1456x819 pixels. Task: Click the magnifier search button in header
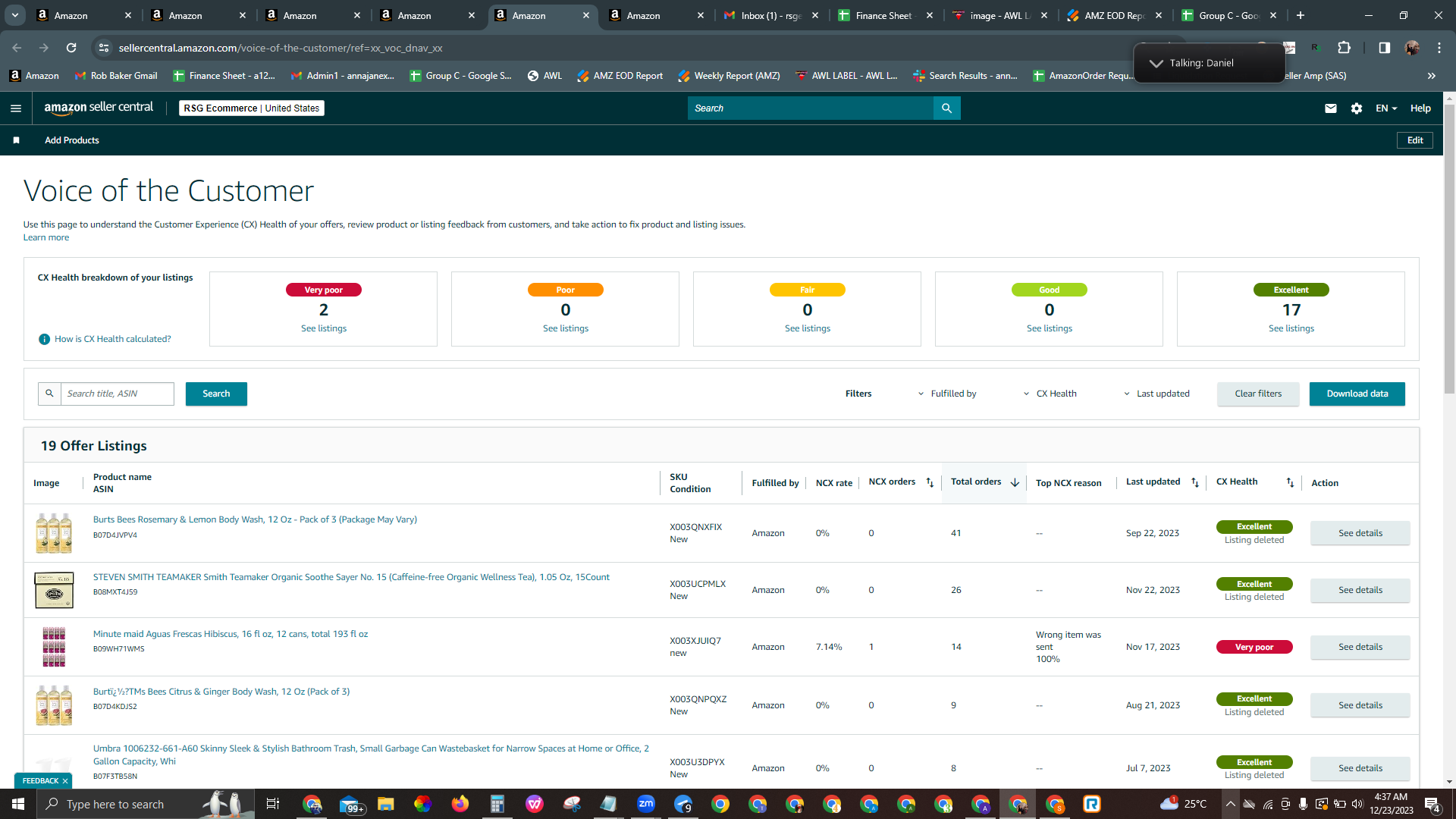[x=946, y=108]
